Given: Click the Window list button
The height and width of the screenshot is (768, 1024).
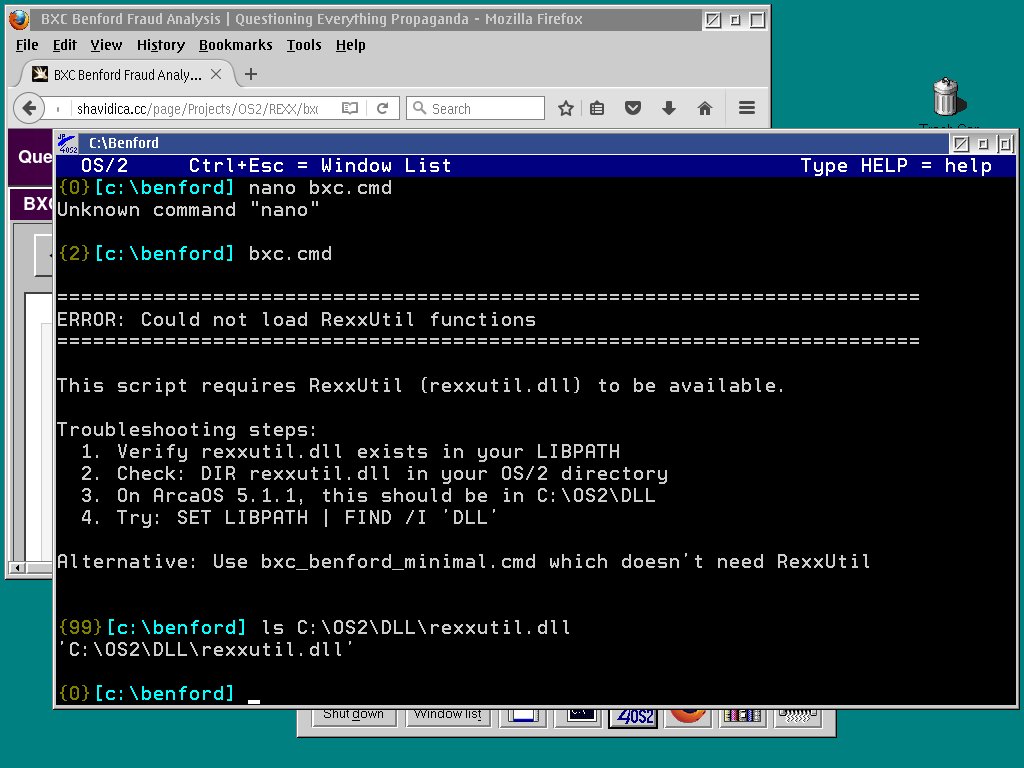Looking at the screenshot, I should click(x=447, y=714).
